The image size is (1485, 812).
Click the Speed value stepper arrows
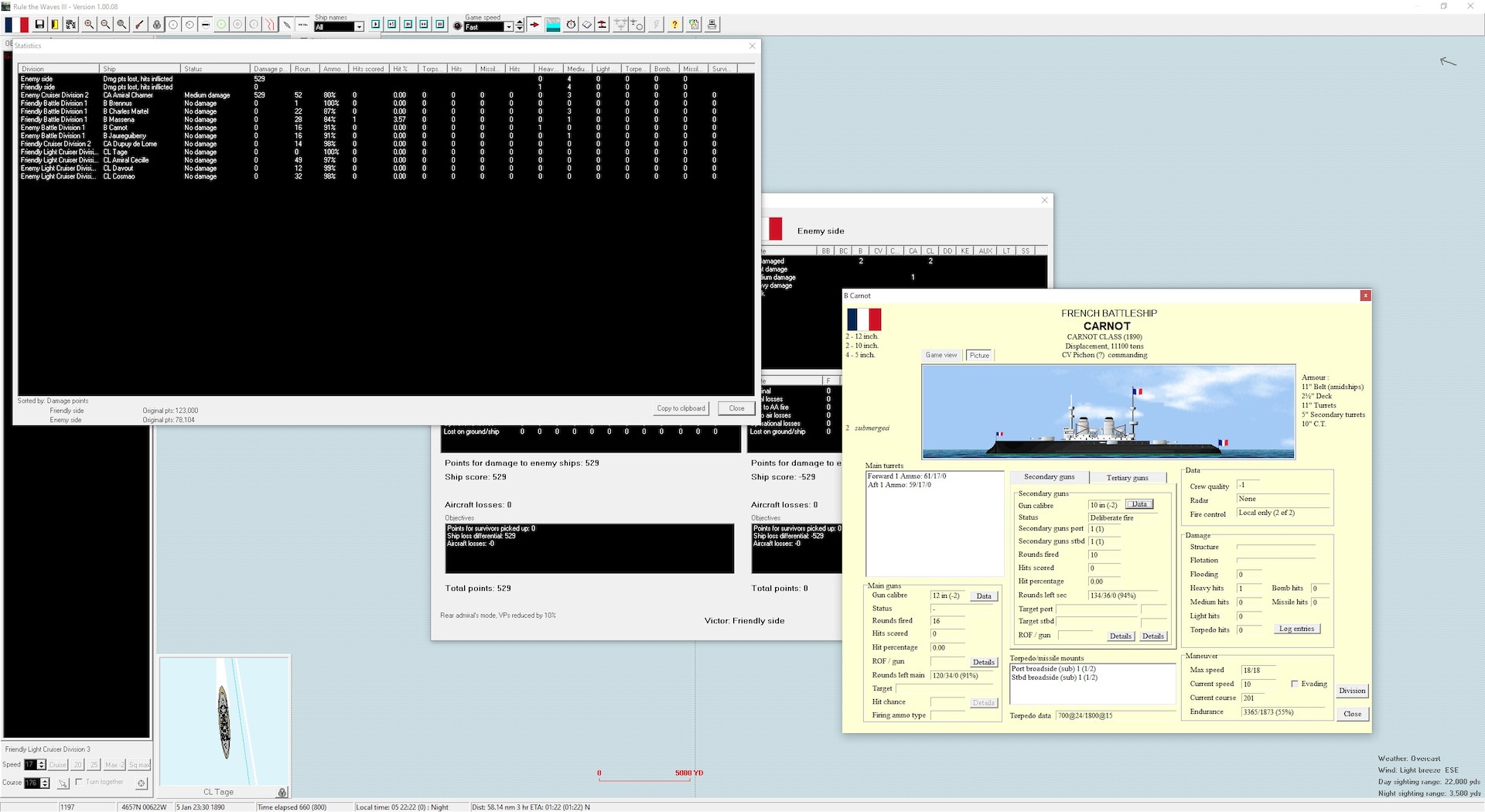click(x=42, y=765)
